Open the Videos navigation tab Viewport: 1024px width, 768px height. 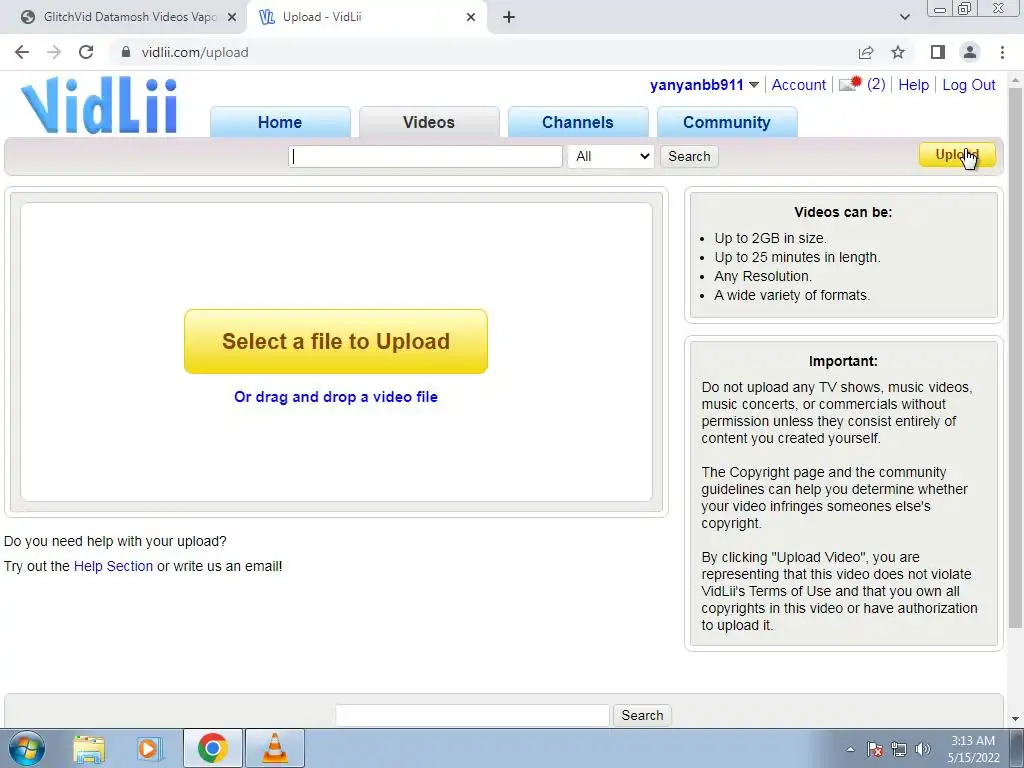pyautogui.click(x=428, y=122)
